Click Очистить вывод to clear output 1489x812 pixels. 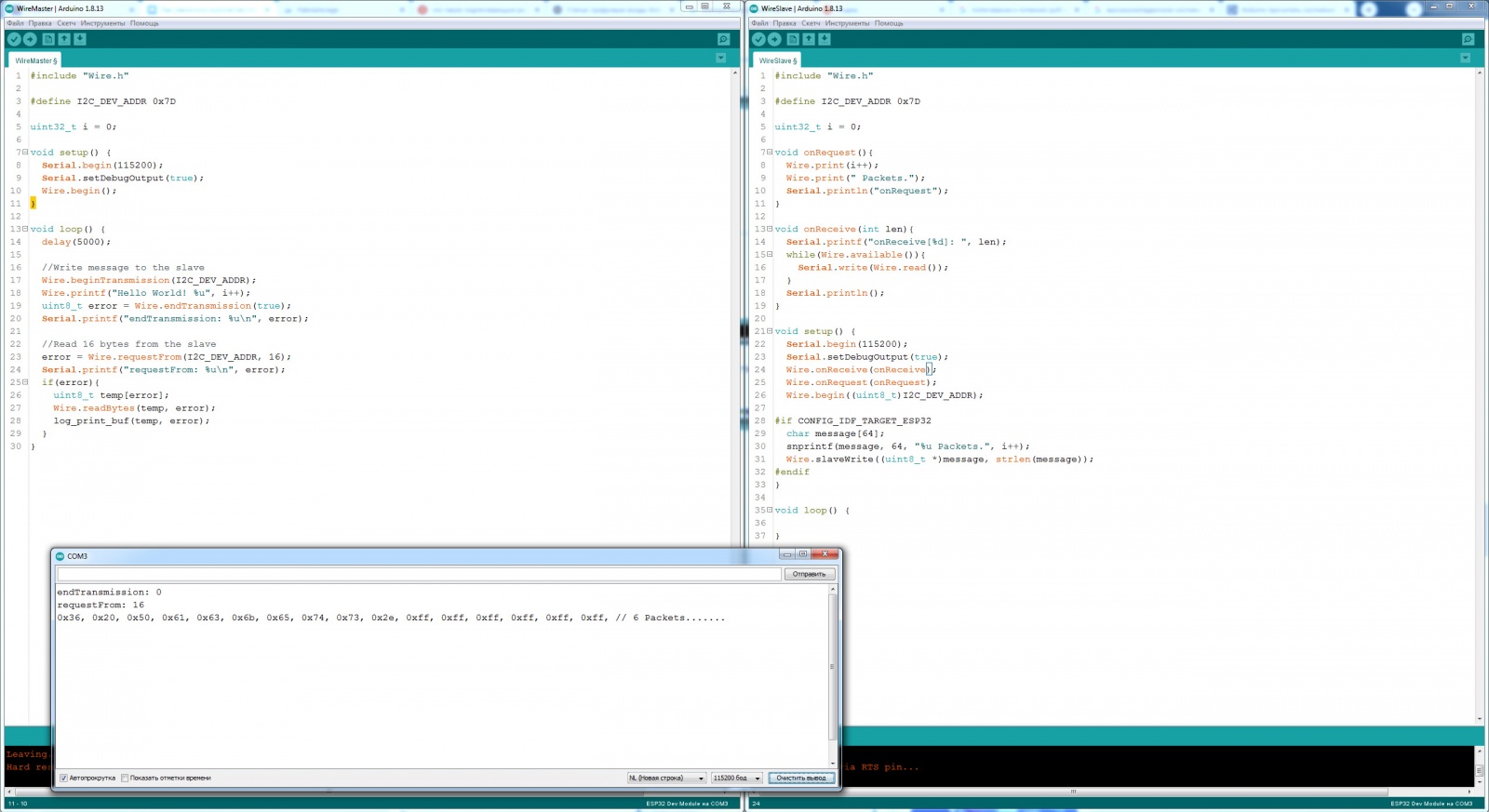click(801, 778)
